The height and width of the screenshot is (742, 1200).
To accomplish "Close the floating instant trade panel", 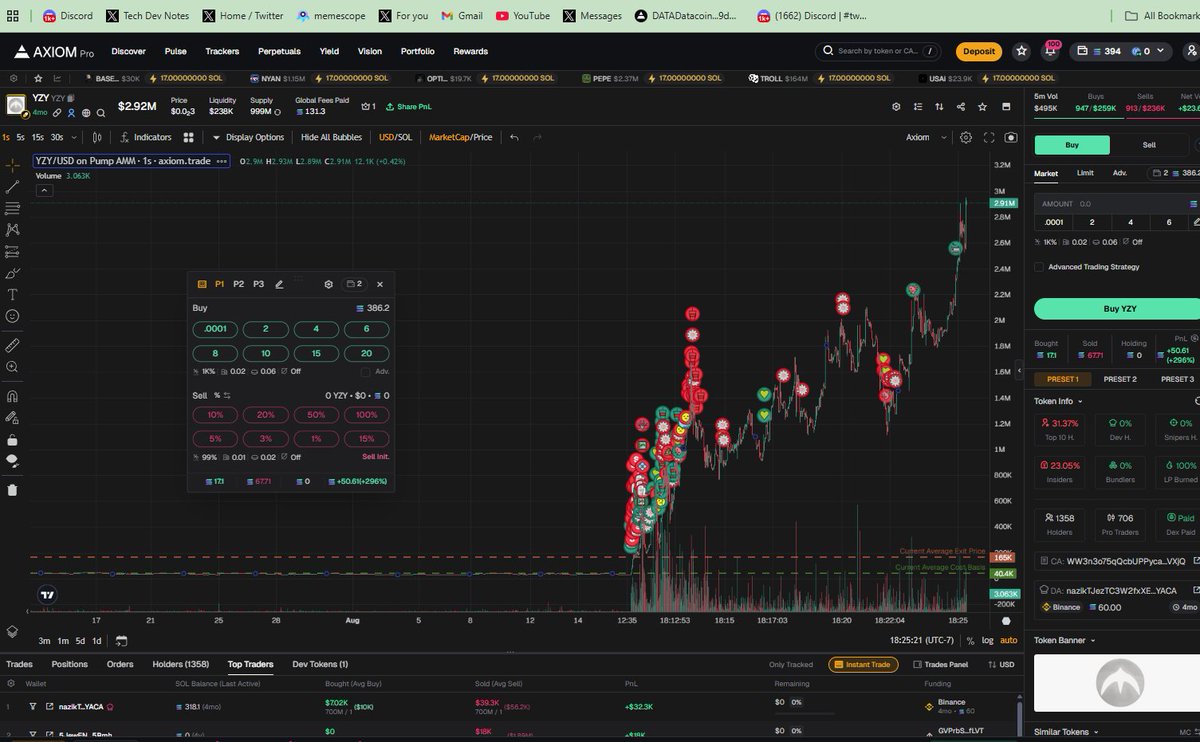I will point(380,284).
